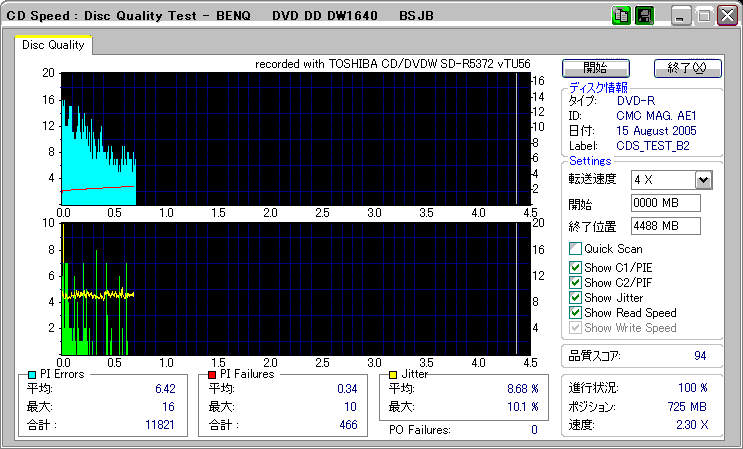Minimize the CD Speed window
743x449 pixels.
click(681, 16)
